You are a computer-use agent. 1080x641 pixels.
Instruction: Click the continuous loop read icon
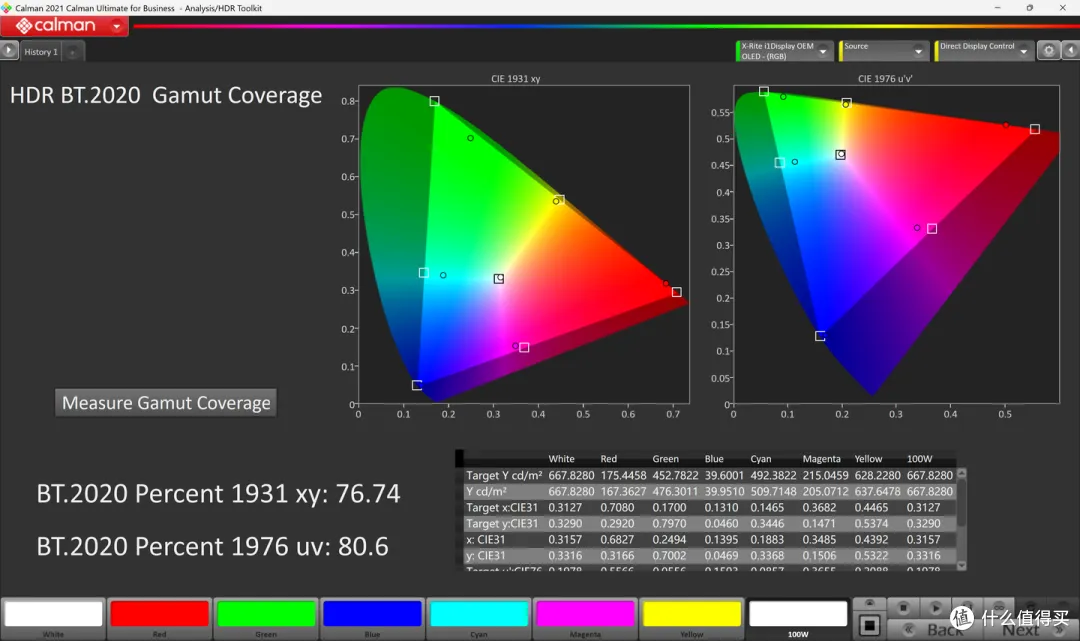click(x=999, y=606)
